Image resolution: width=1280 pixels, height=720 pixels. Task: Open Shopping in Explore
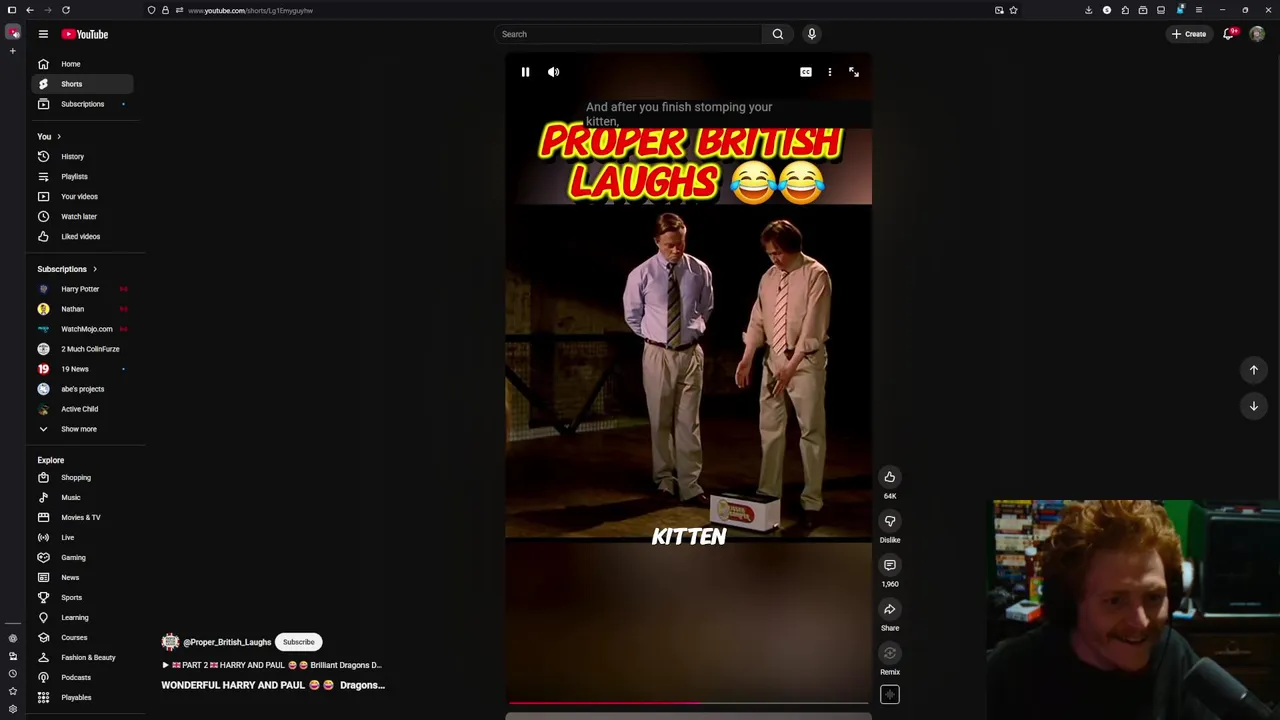(83, 477)
